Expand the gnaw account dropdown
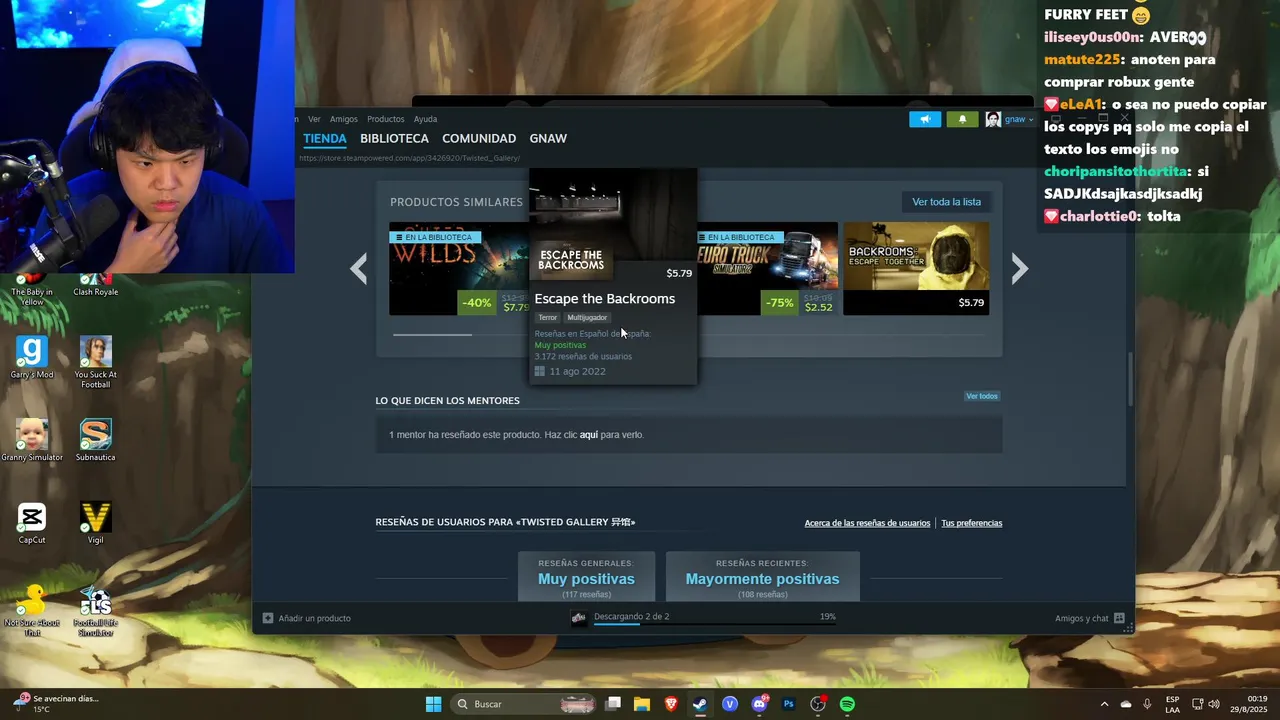This screenshot has width=1280, height=720. (1019, 119)
